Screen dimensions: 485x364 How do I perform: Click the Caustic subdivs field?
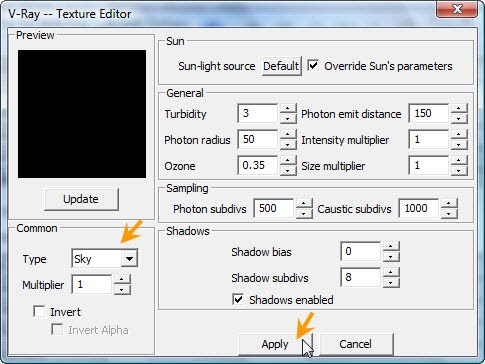(418, 208)
